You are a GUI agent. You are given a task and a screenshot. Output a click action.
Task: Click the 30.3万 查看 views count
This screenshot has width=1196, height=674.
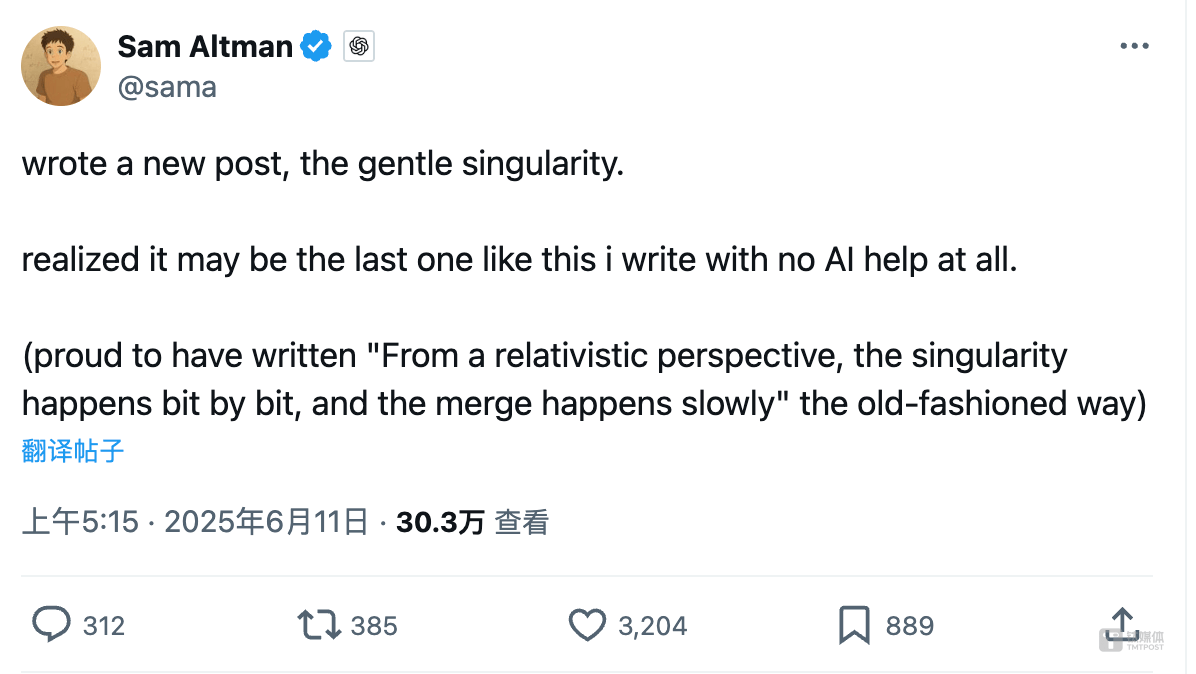pos(472,522)
